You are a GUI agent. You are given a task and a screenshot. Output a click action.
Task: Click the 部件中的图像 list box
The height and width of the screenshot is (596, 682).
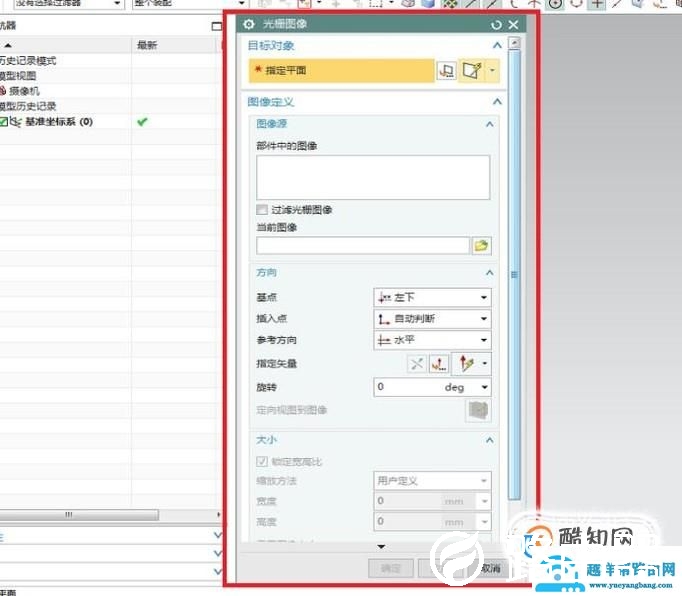click(373, 177)
